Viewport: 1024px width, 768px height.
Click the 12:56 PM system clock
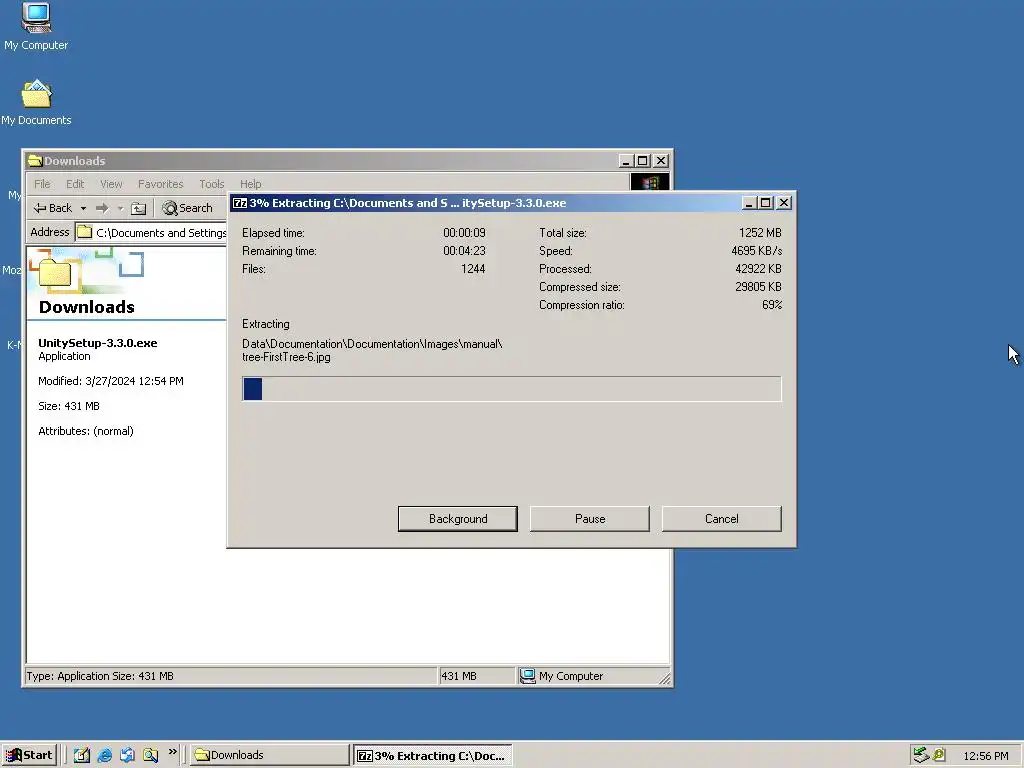985,756
